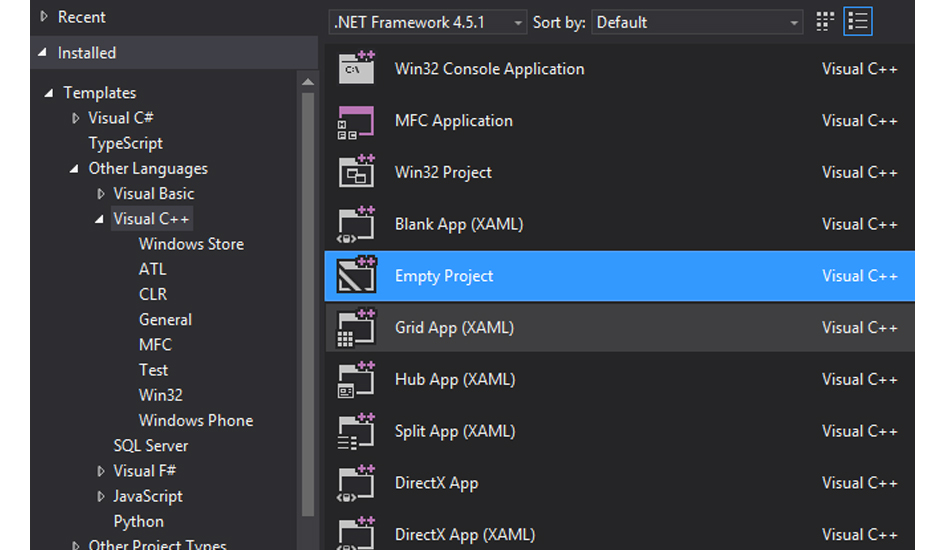Select the Win32 category in tree
This screenshot has width=950, height=550.
pyautogui.click(x=161, y=395)
